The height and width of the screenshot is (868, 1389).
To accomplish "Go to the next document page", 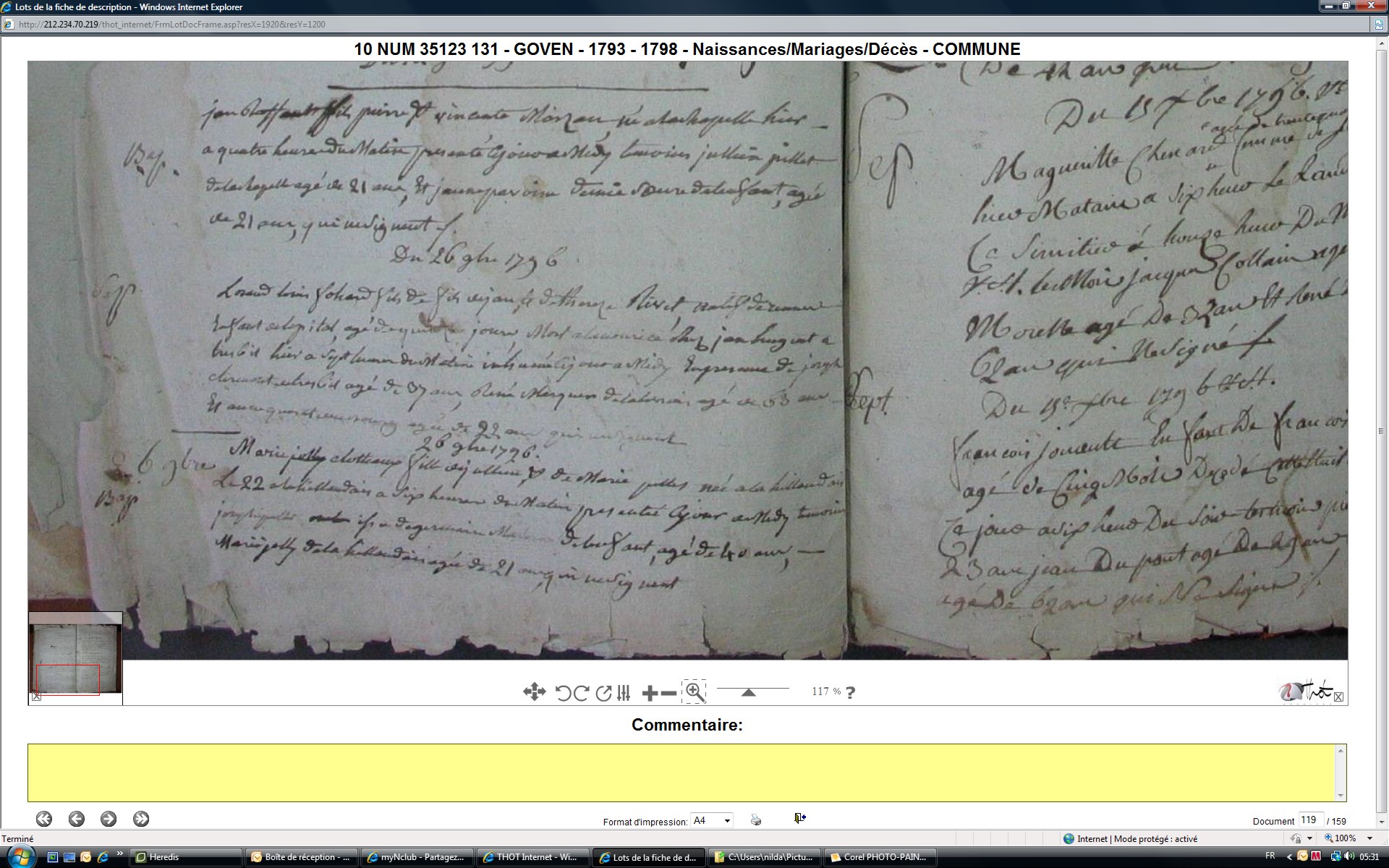I will point(109,819).
